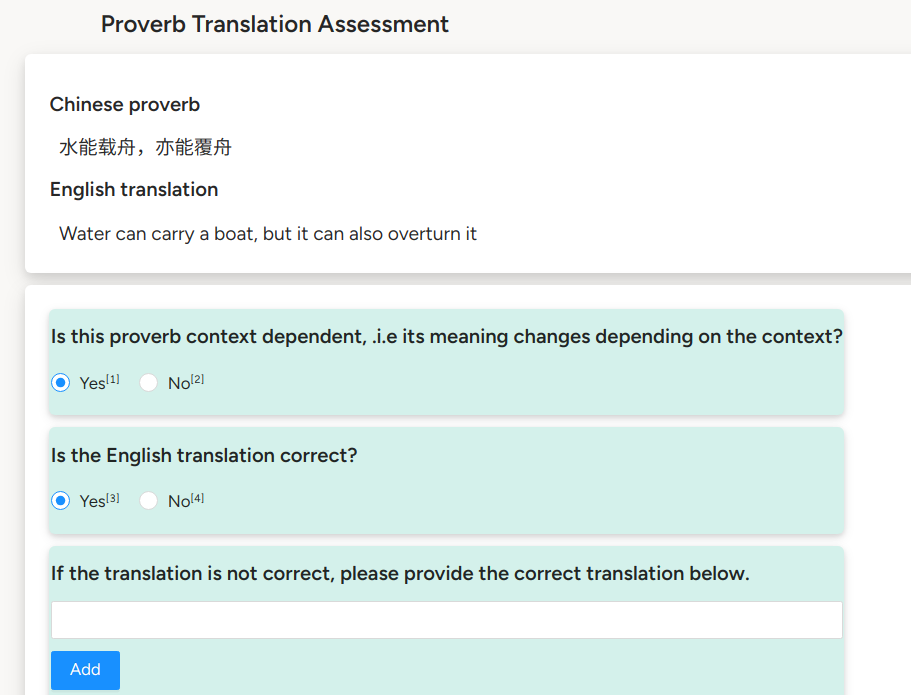Screen dimensions: 911x695
Task: Select No for context dependent proverb
Action: click(149, 383)
